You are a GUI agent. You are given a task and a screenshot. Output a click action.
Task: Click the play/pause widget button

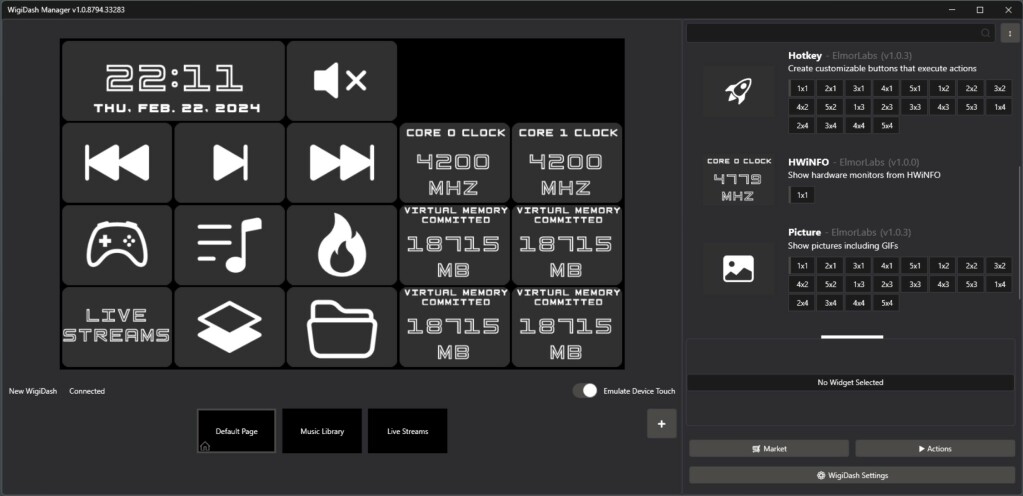click(229, 163)
